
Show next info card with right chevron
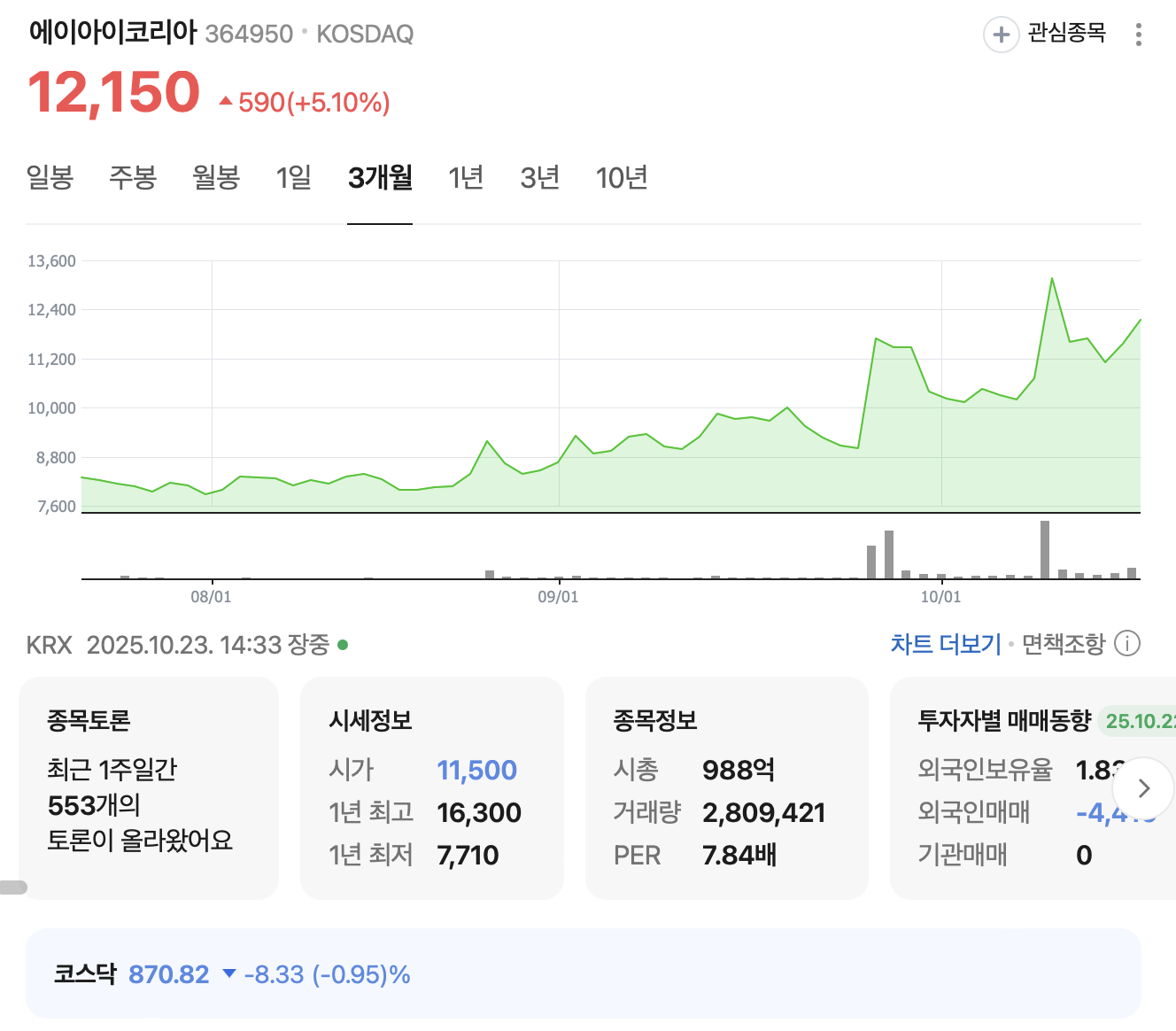[x=1143, y=788]
